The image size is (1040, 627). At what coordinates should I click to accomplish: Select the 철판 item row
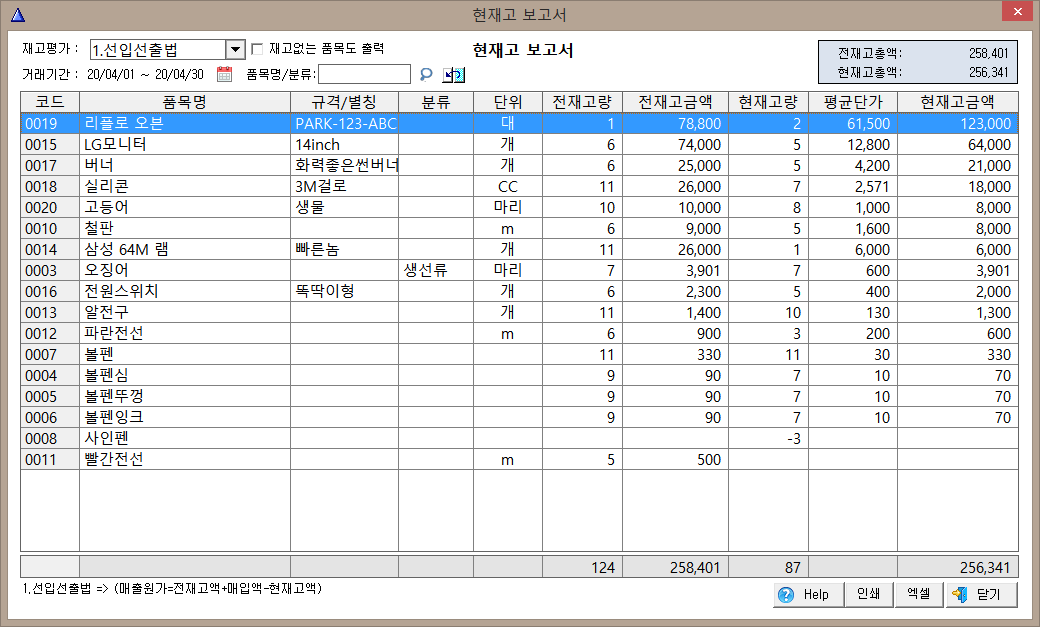click(519, 228)
